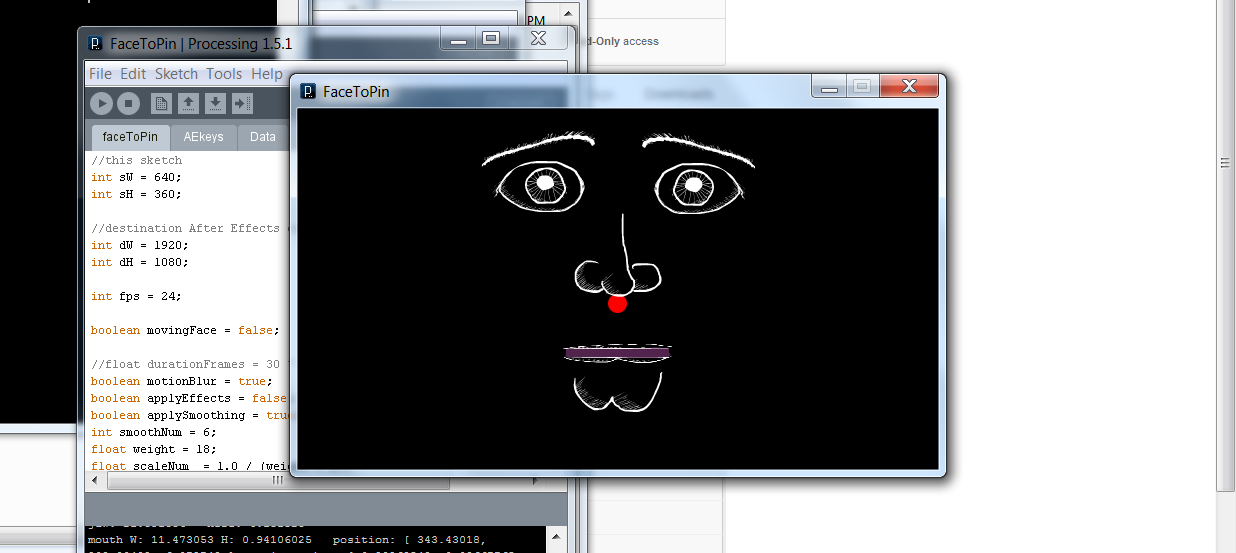Click the icon in the FaceToPin sketch window title bar
The width and height of the screenshot is (1236, 553).
click(309, 92)
